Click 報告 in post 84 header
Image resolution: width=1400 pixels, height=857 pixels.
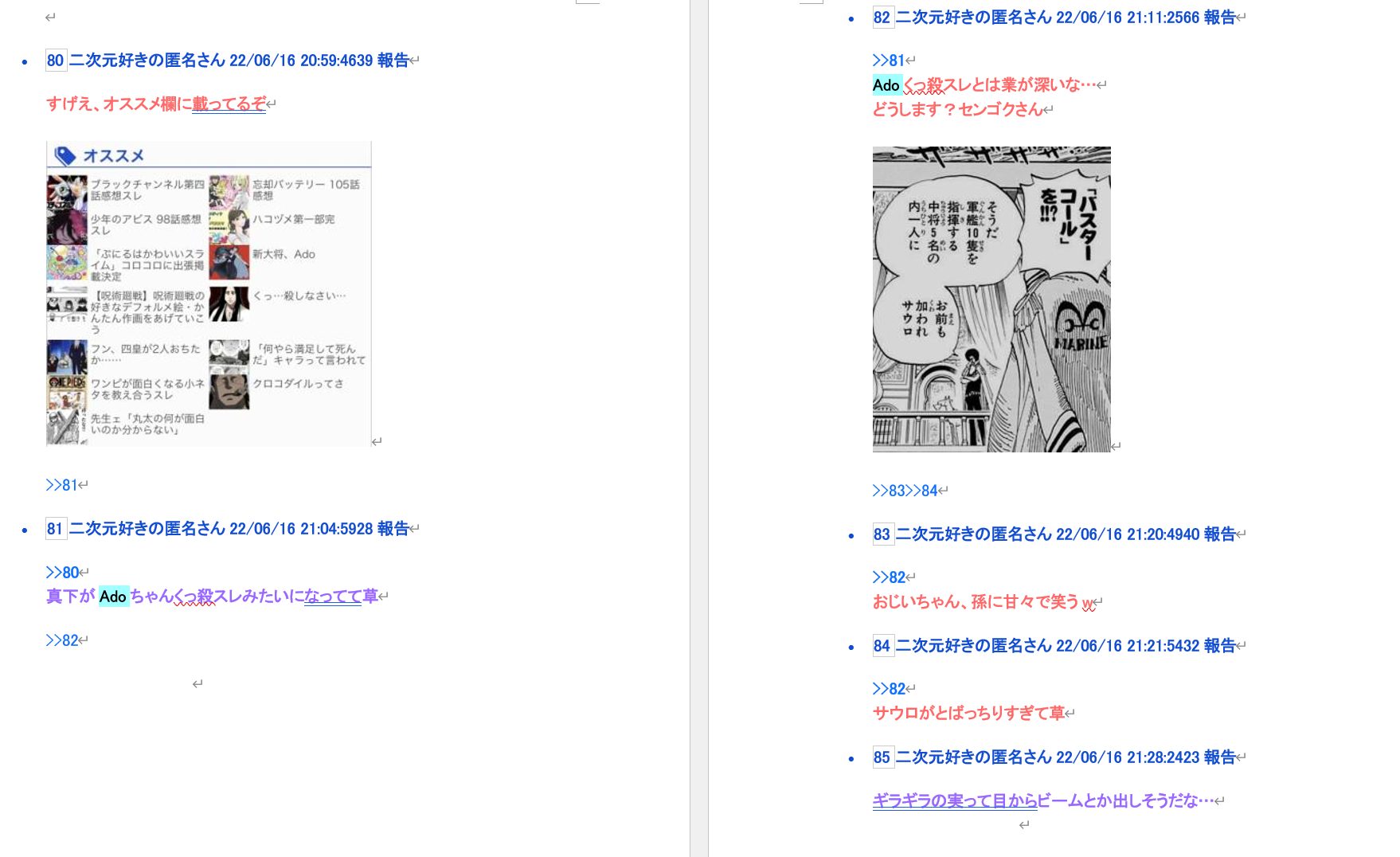[1220, 646]
